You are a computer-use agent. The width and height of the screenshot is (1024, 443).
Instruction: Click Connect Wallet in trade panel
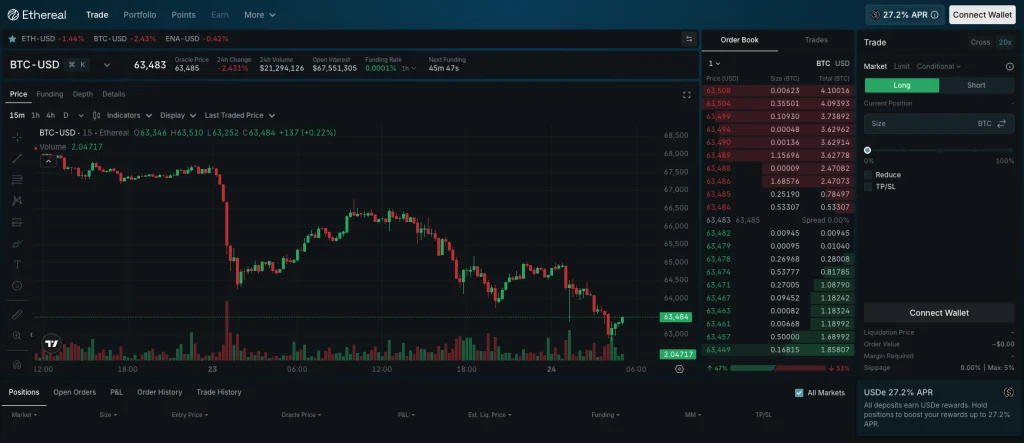point(938,313)
